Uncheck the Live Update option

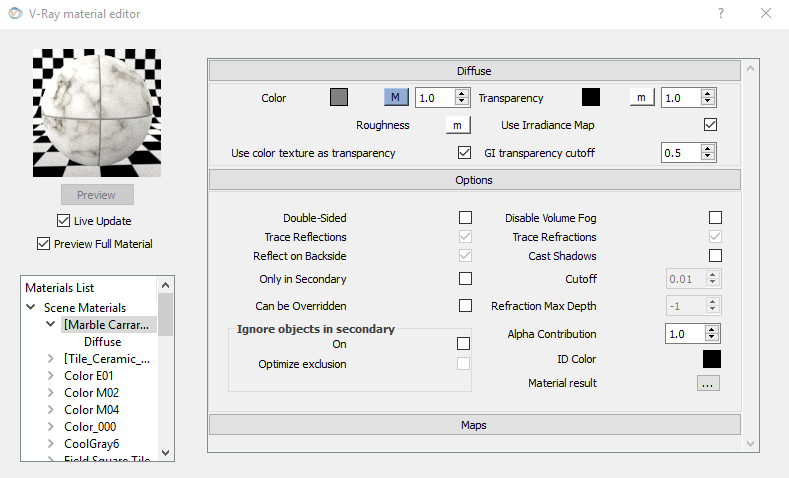tap(64, 221)
